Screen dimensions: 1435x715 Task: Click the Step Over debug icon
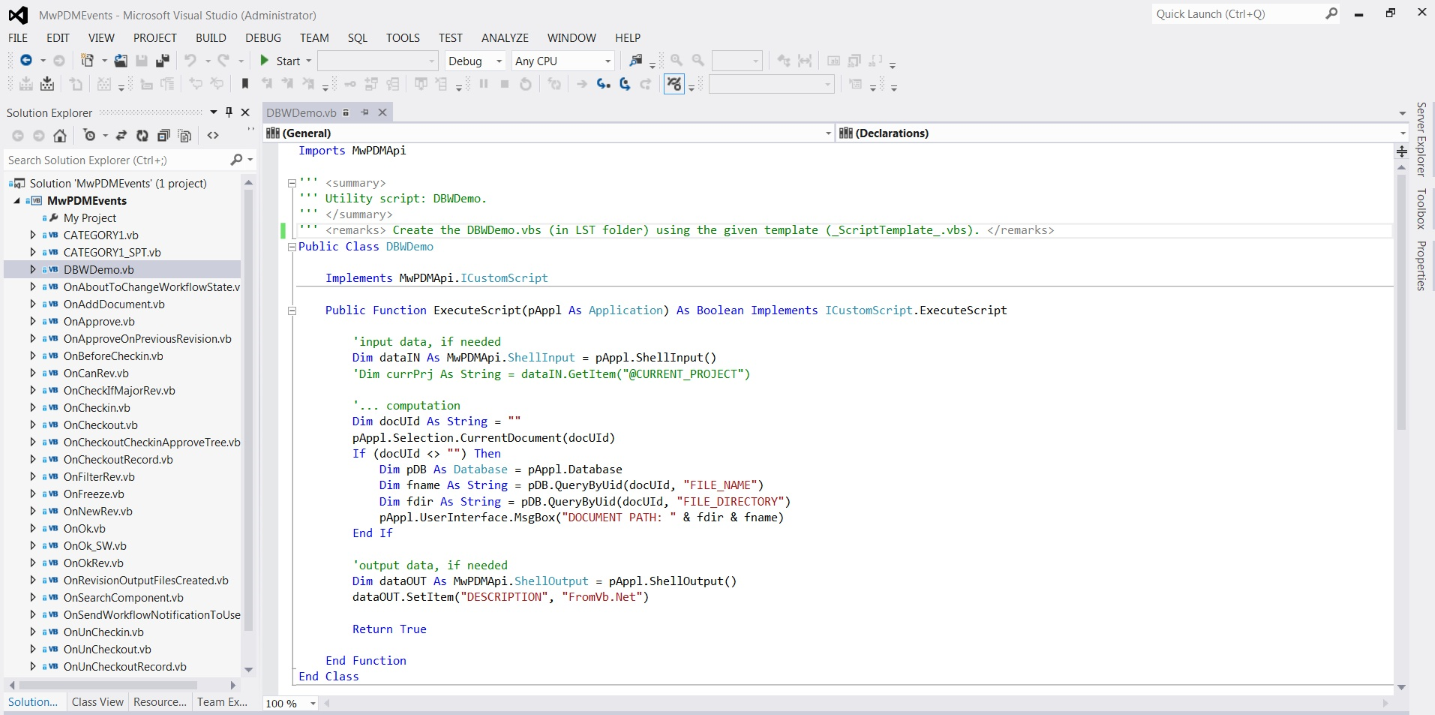click(x=625, y=85)
